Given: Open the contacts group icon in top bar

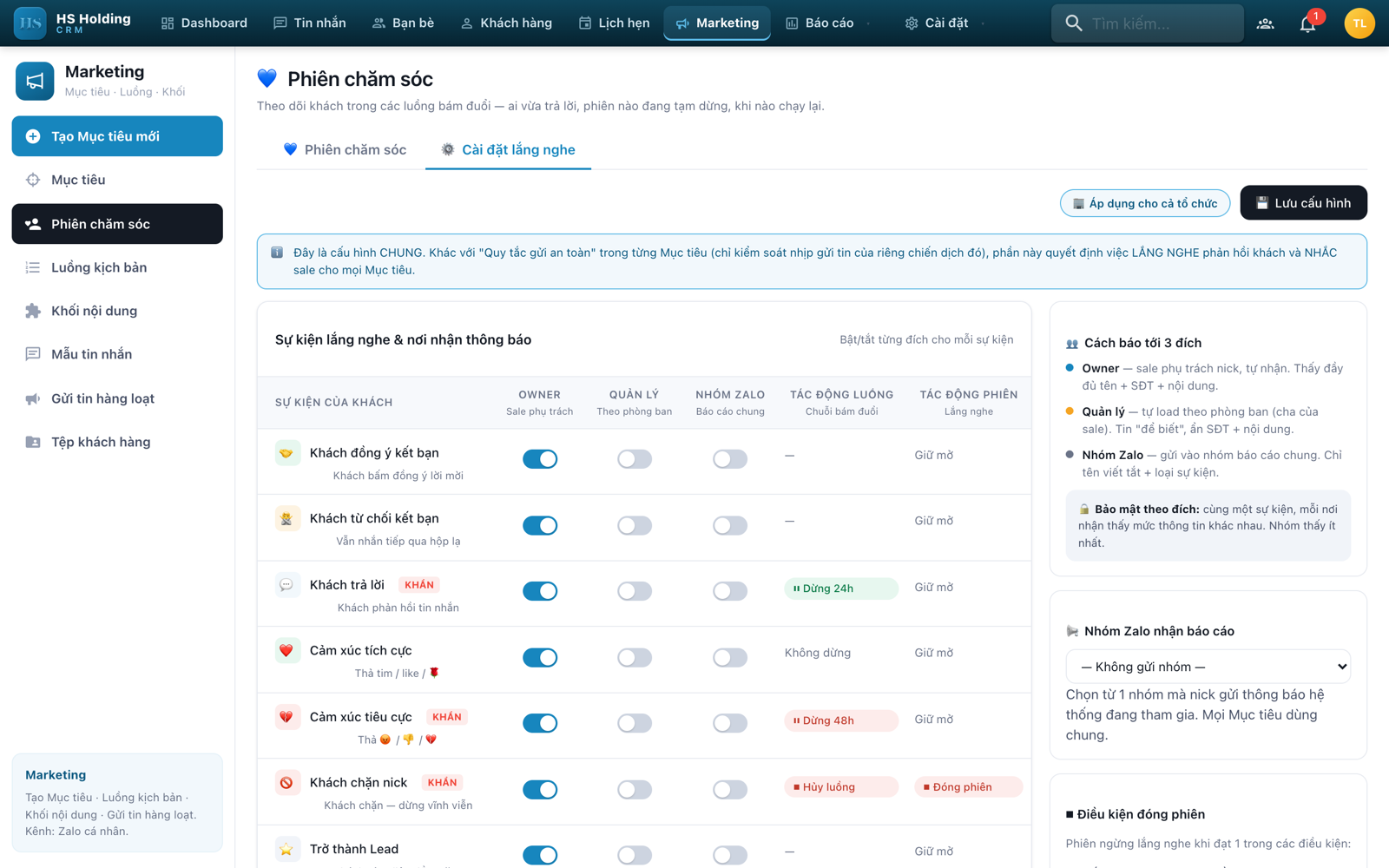Looking at the screenshot, I should [x=1265, y=23].
